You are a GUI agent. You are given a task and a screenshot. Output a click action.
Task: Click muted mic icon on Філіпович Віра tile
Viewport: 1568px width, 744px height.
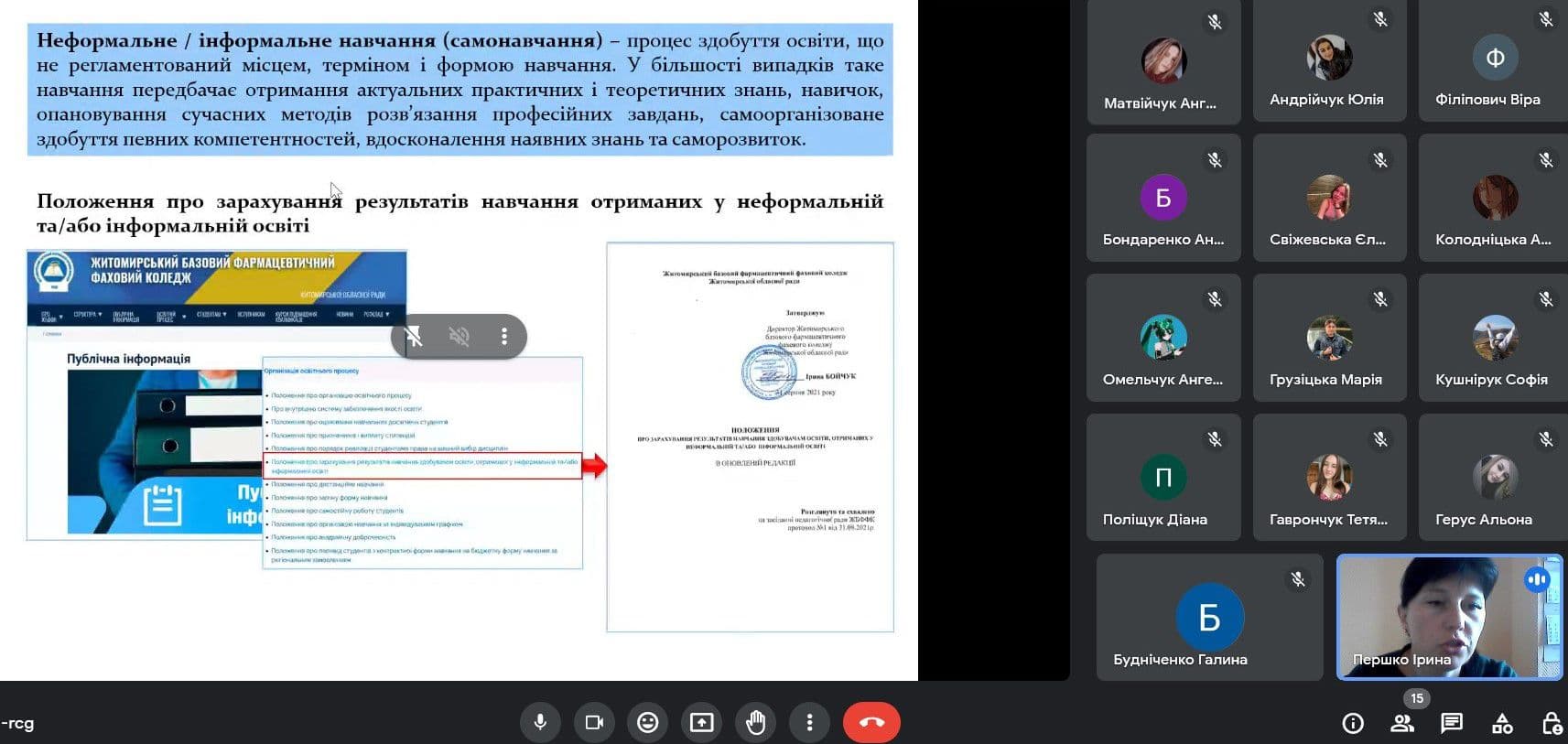click(1546, 19)
